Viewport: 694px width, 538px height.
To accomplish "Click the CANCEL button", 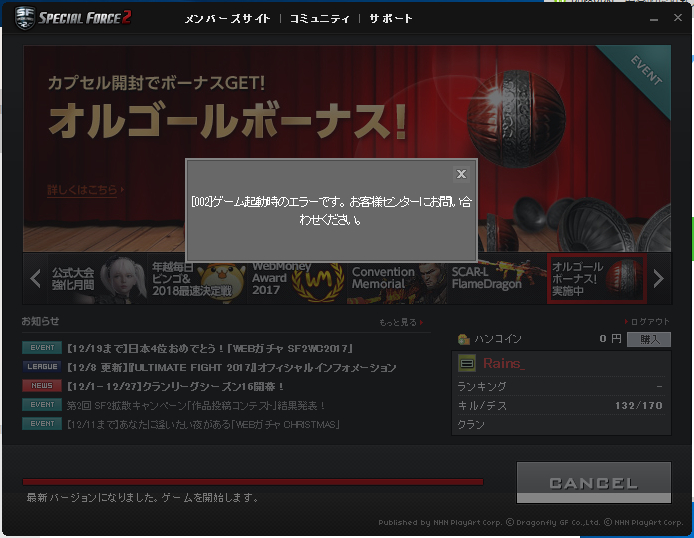I will [594, 483].
